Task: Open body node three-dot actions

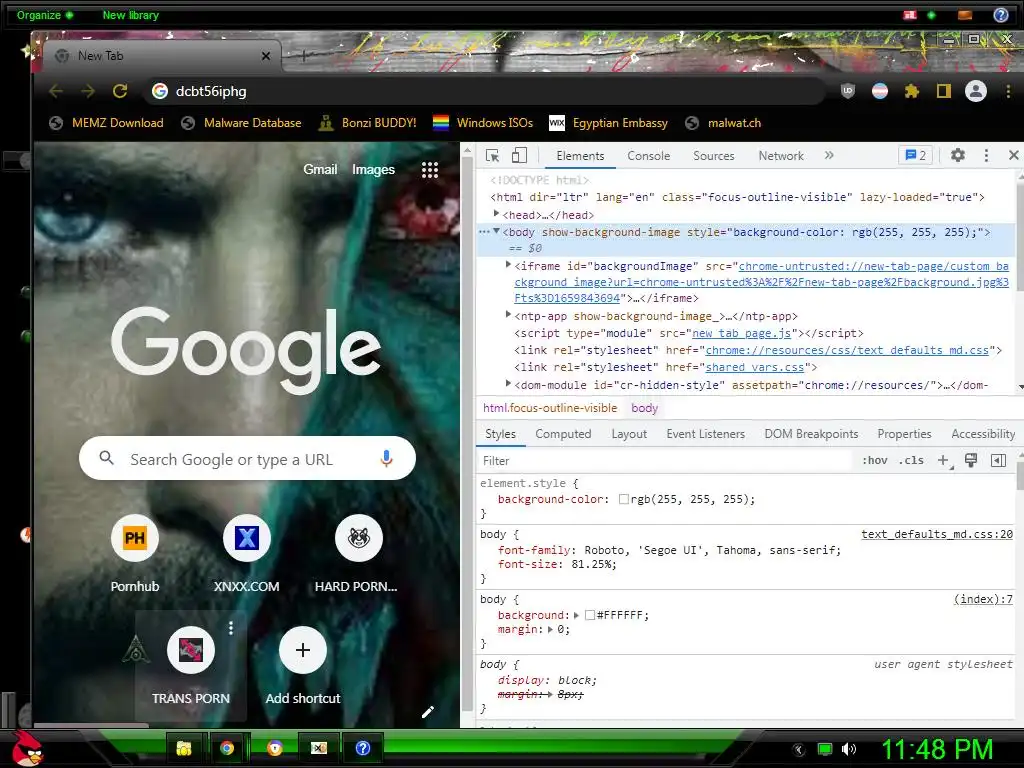Action: coord(484,232)
